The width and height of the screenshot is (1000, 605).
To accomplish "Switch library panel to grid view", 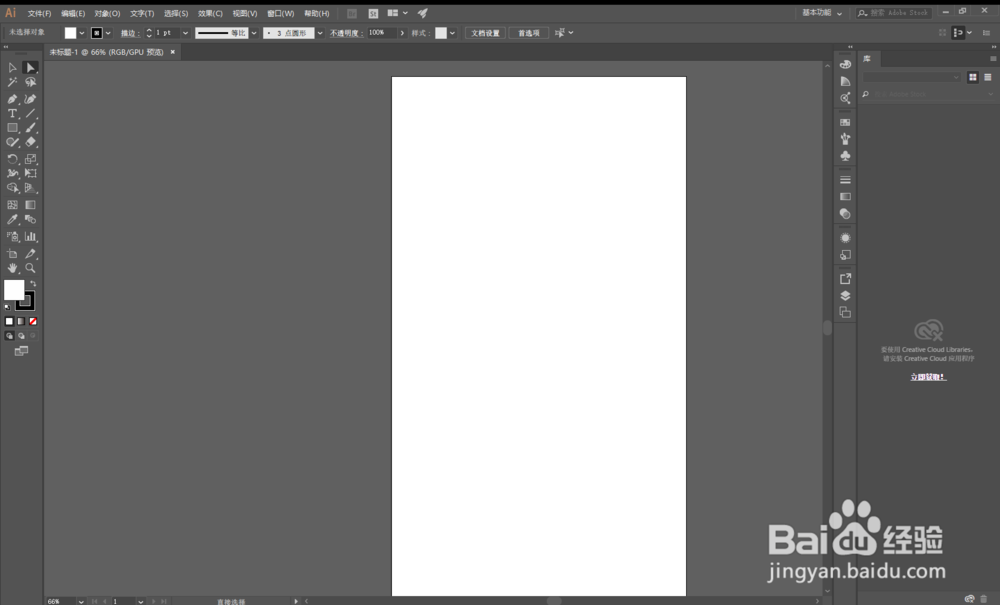I will pyautogui.click(x=973, y=77).
